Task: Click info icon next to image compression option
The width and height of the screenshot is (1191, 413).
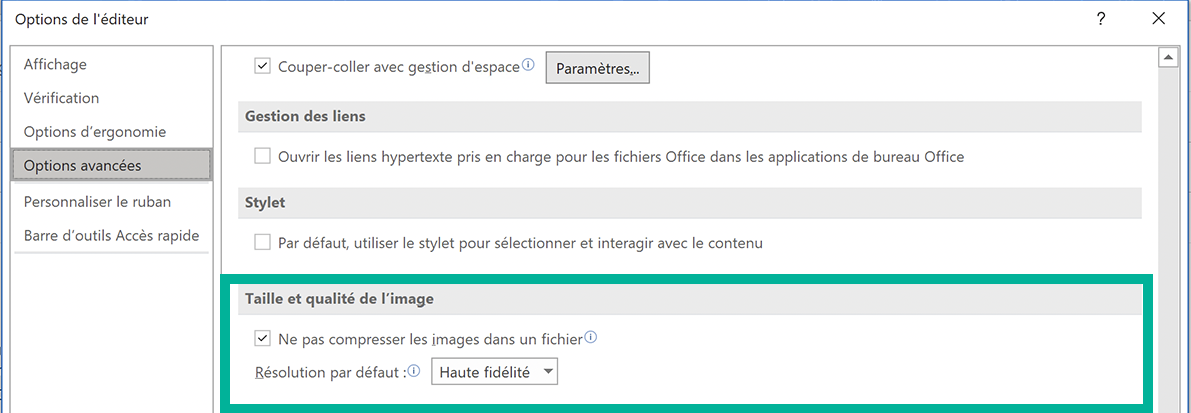Action: click(590, 338)
